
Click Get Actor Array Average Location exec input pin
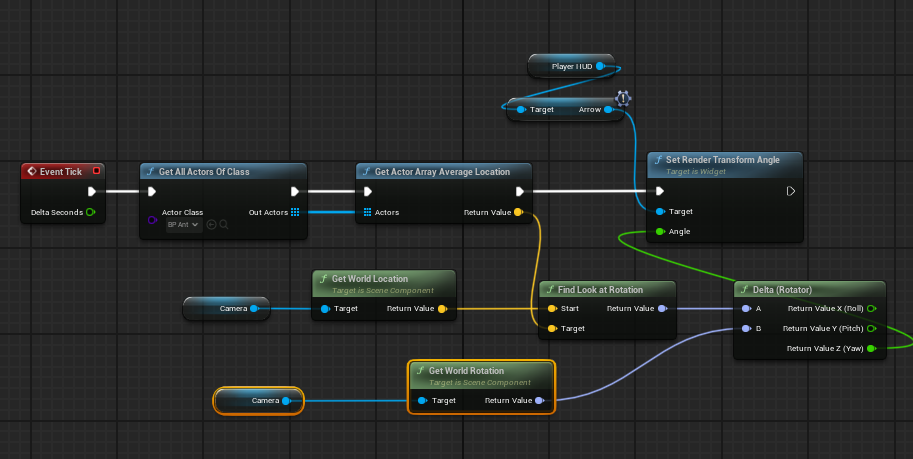[x=367, y=191]
